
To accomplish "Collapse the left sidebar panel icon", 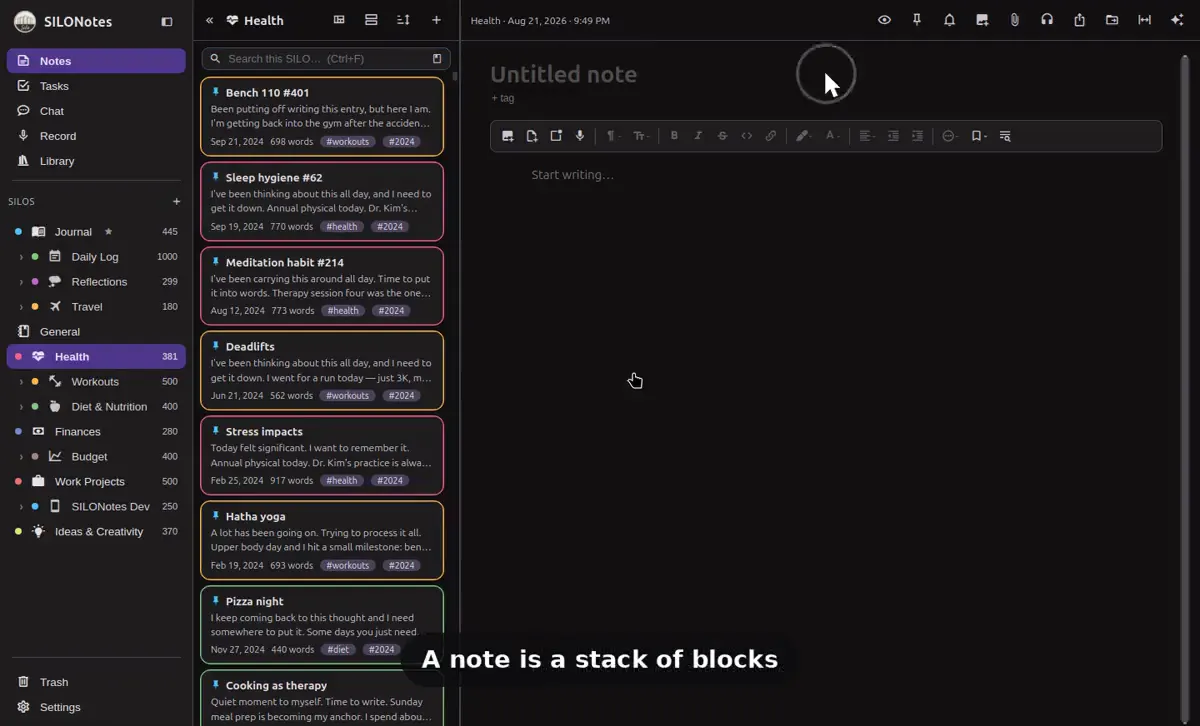I will 167,22.
